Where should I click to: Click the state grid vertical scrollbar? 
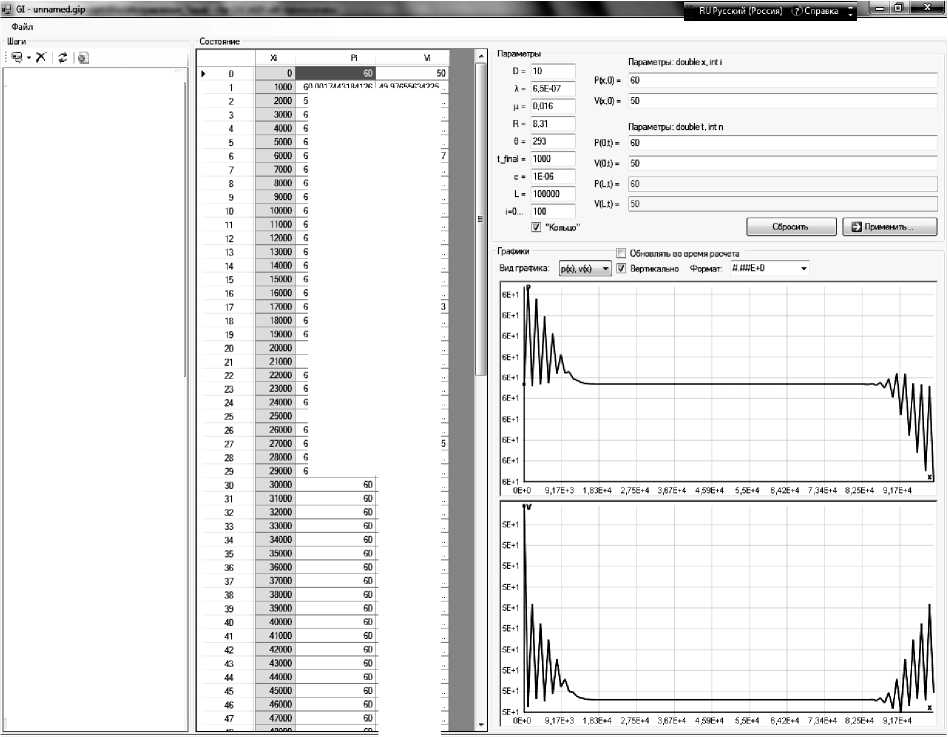[481, 400]
